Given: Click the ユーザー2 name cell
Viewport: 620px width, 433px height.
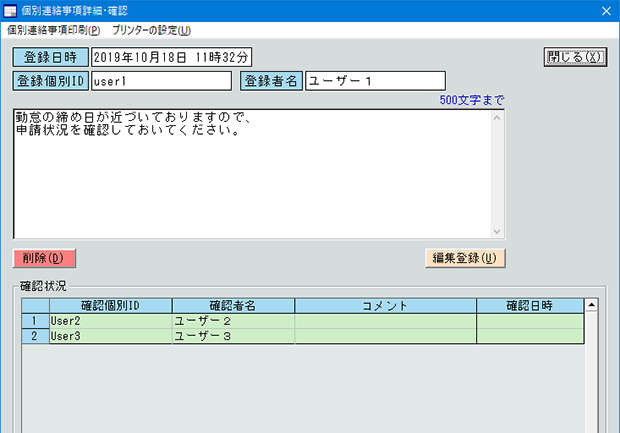Looking at the screenshot, I should tap(233, 321).
